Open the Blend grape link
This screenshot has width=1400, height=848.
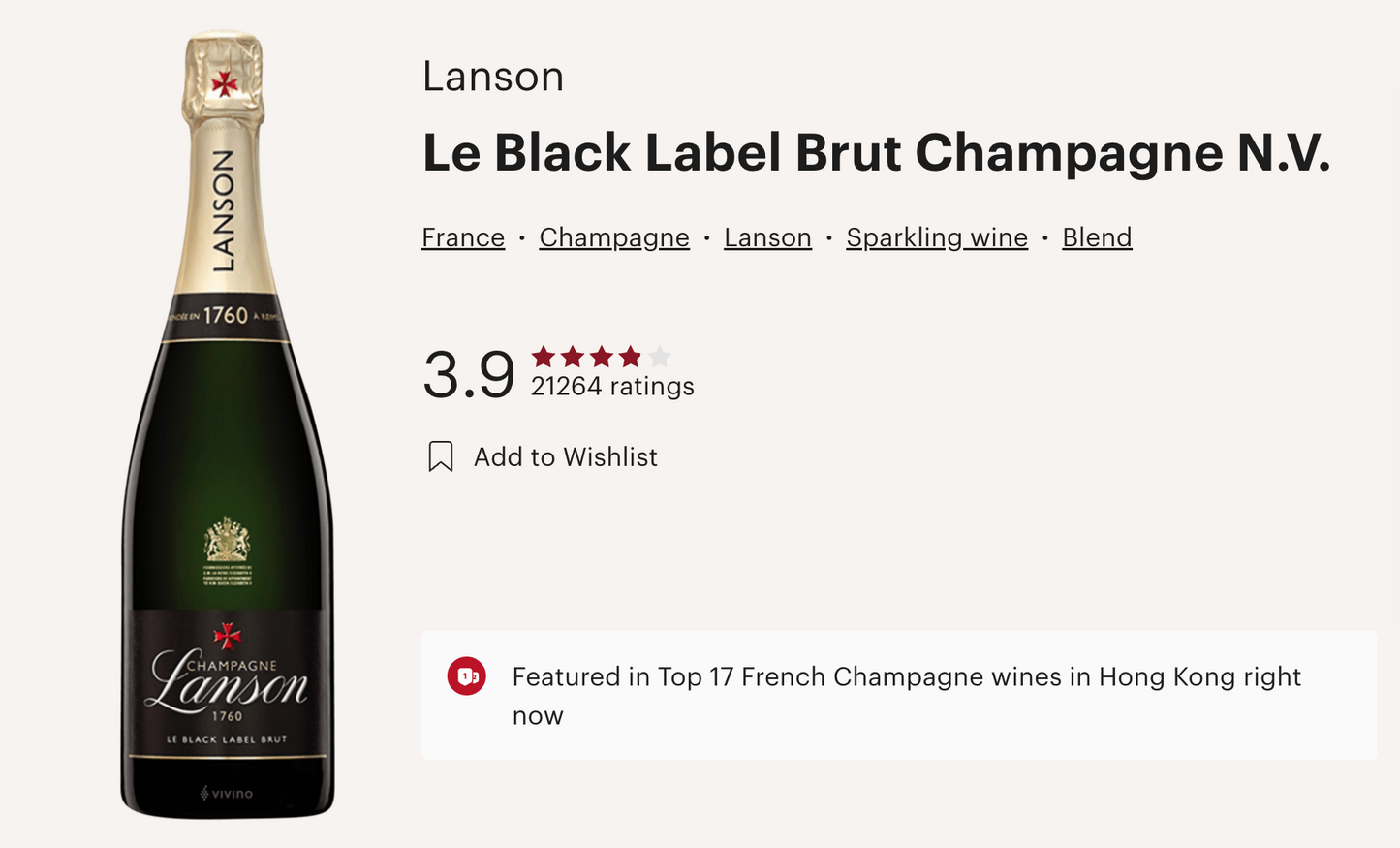(1097, 237)
